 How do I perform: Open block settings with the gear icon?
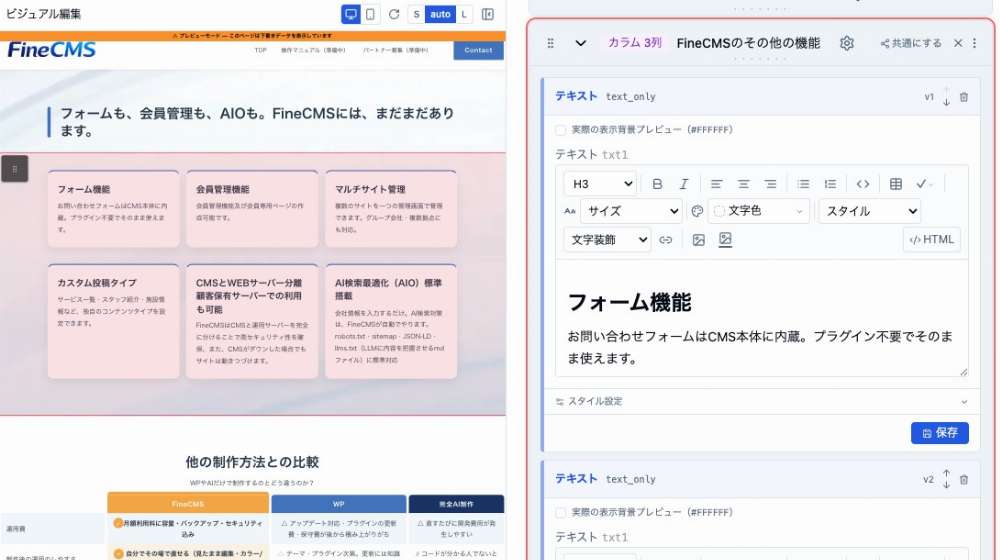point(846,43)
